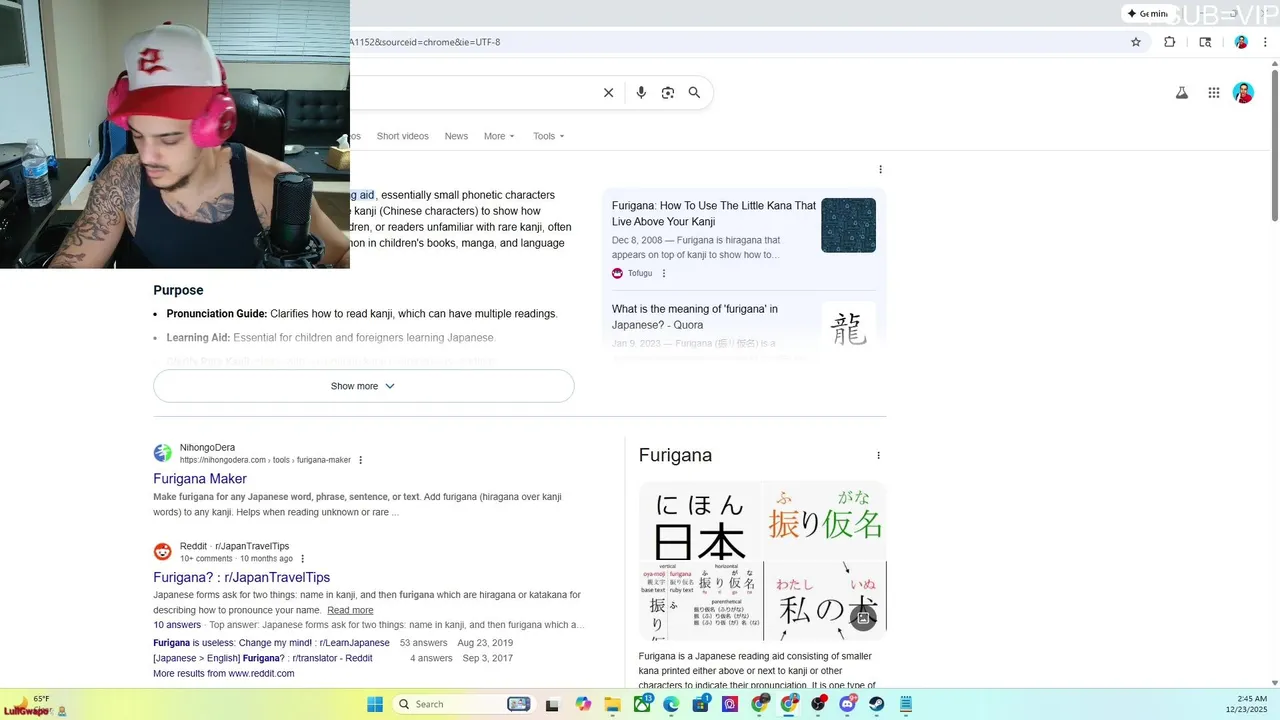Open more options for the Tofugu source
Screen dimensions: 1280x720
664,273
